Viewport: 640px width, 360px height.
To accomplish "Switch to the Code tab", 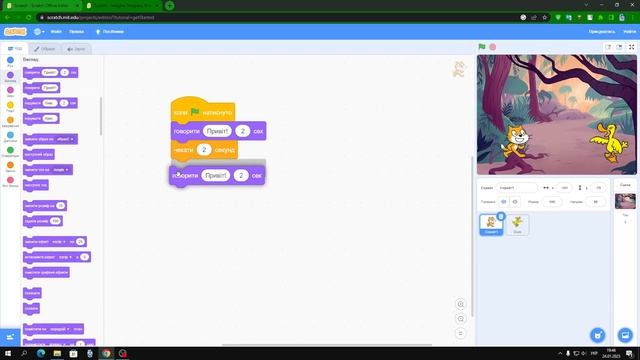I will (x=15, y=49).
